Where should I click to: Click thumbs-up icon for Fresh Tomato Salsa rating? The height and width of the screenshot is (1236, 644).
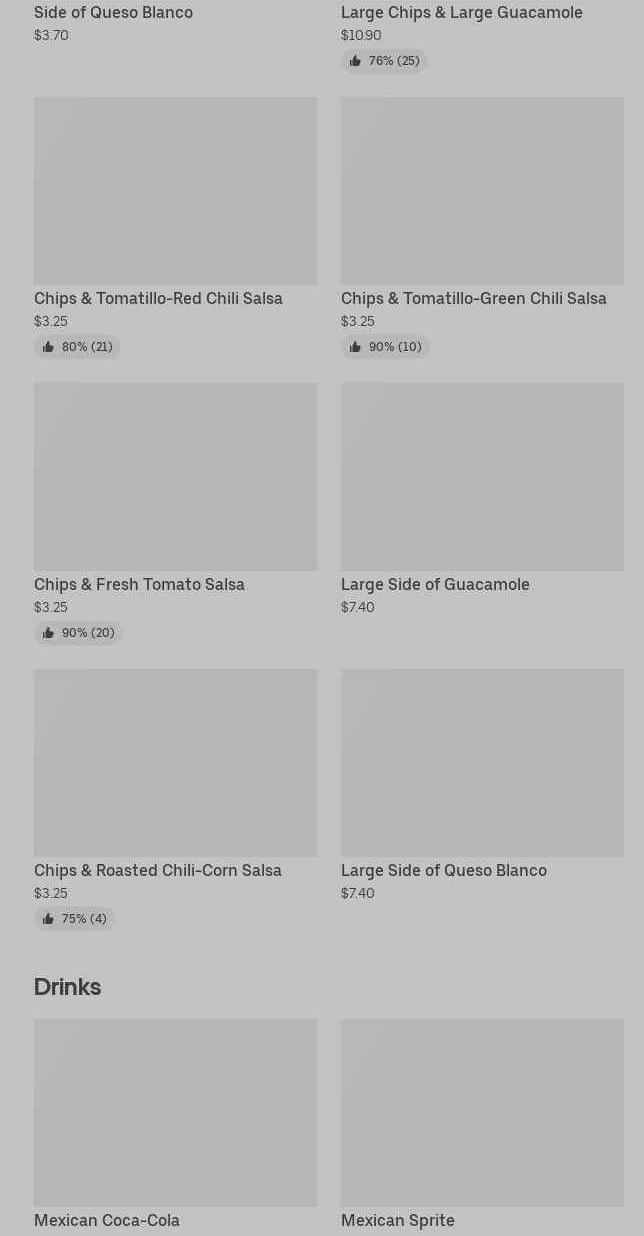click(x=48, y=633)
